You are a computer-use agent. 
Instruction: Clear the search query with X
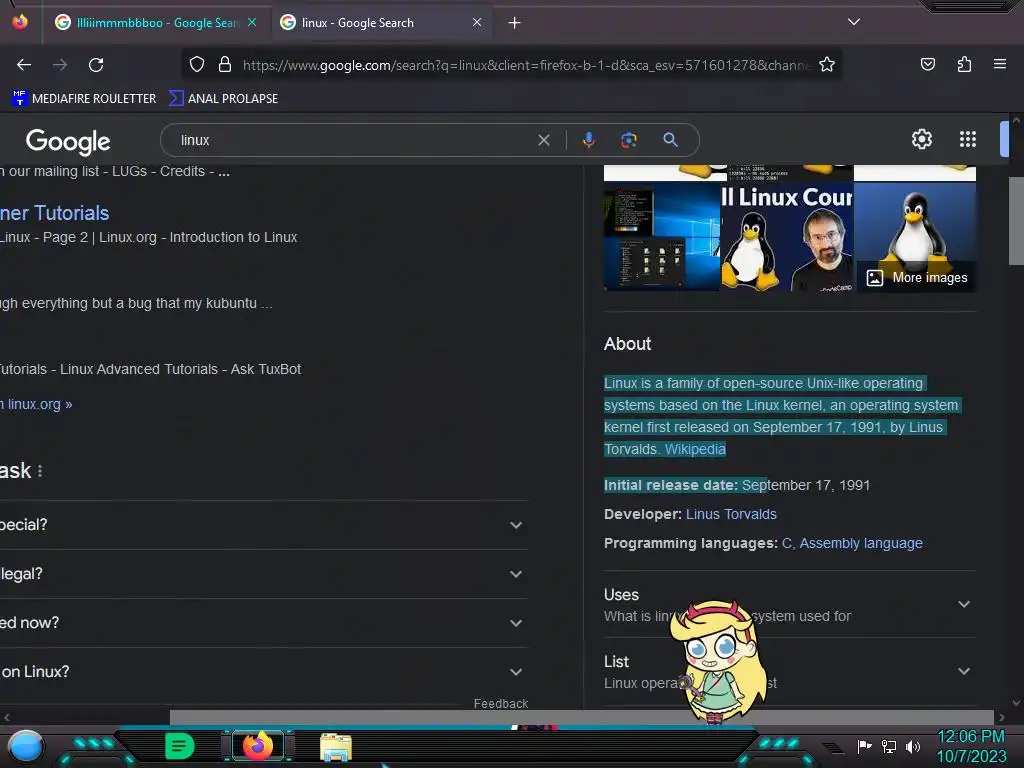(544, 140)
